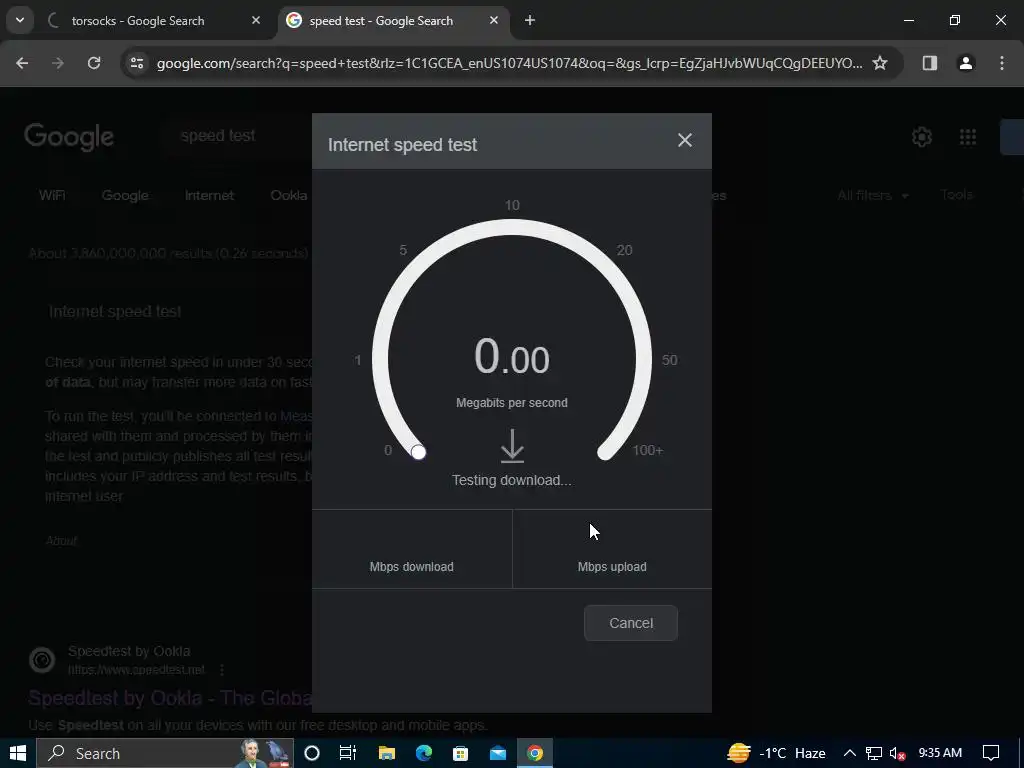The height and width of the screenshot is (768, 1024).
Task: Open the notification center icon
Action: (x=991, y=753)
